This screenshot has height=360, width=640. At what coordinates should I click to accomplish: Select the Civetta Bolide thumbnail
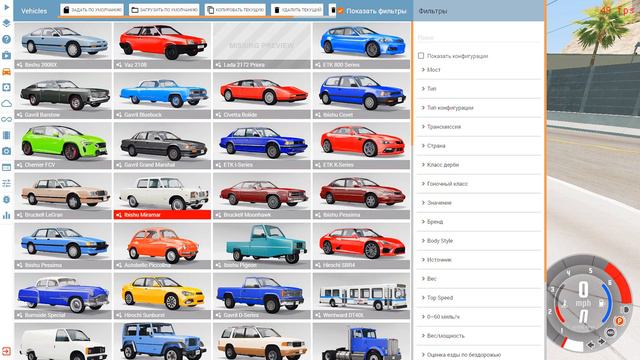(x=262, y=96)
